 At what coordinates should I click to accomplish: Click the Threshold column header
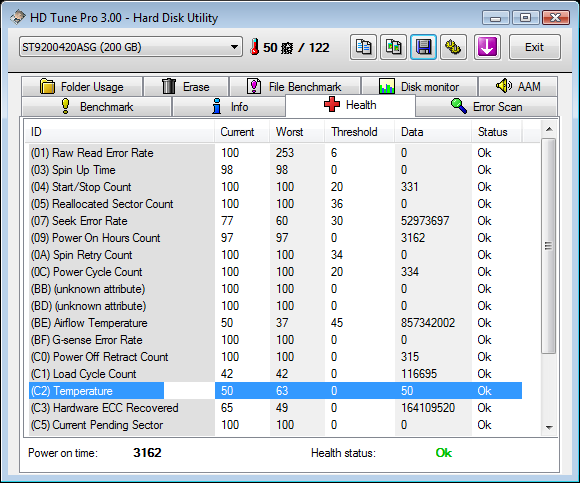(360, 132)
